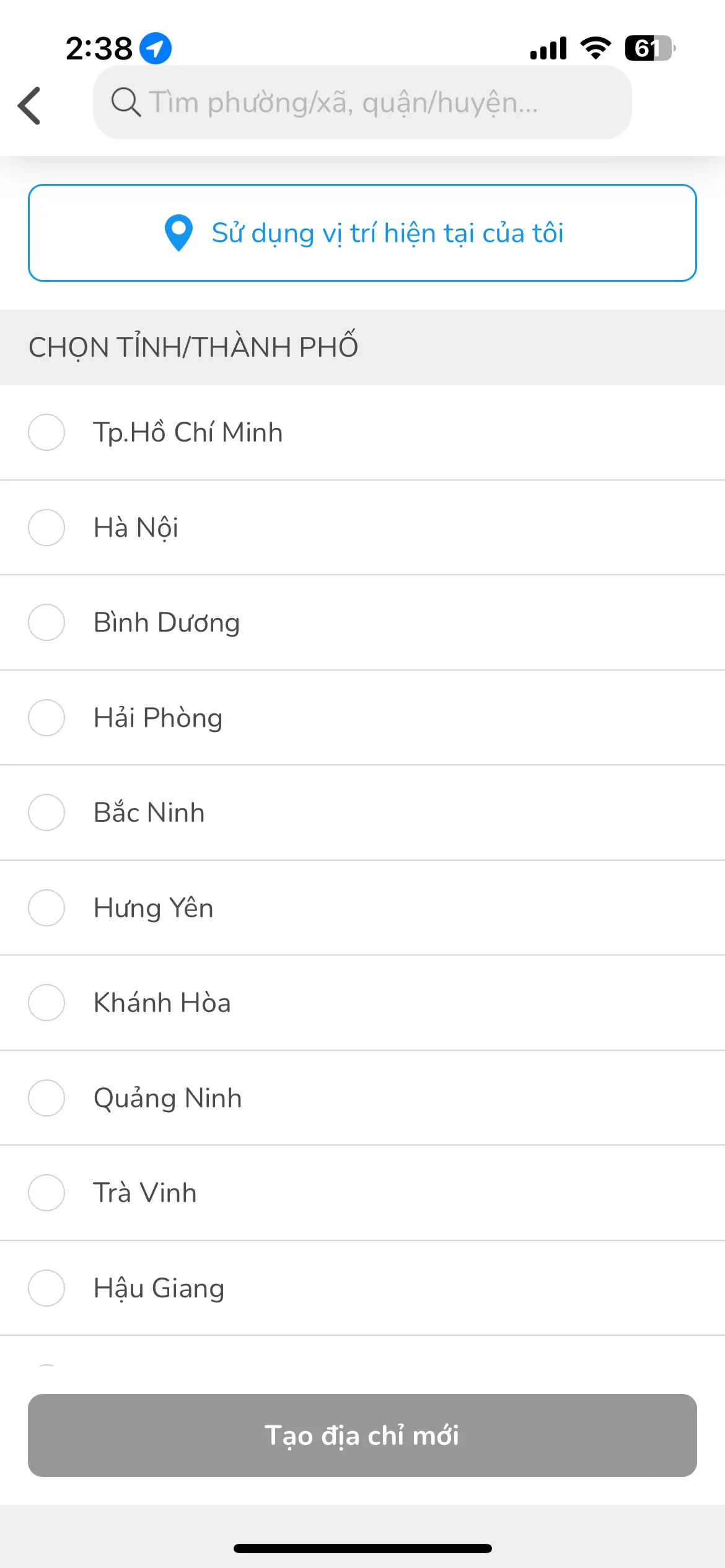Tap the location services arrow in status bar
The height and width of the screenshot is (1568, 725).
pos(156,48)
